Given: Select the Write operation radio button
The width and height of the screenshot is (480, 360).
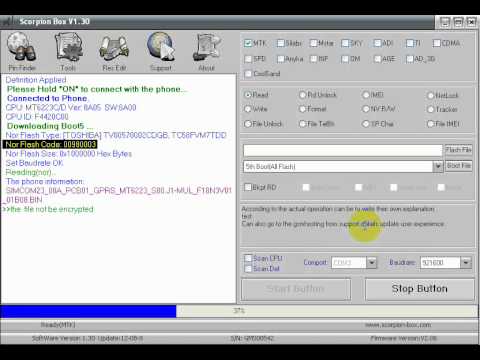Looking at the screenshot, I should coord(248,109).
